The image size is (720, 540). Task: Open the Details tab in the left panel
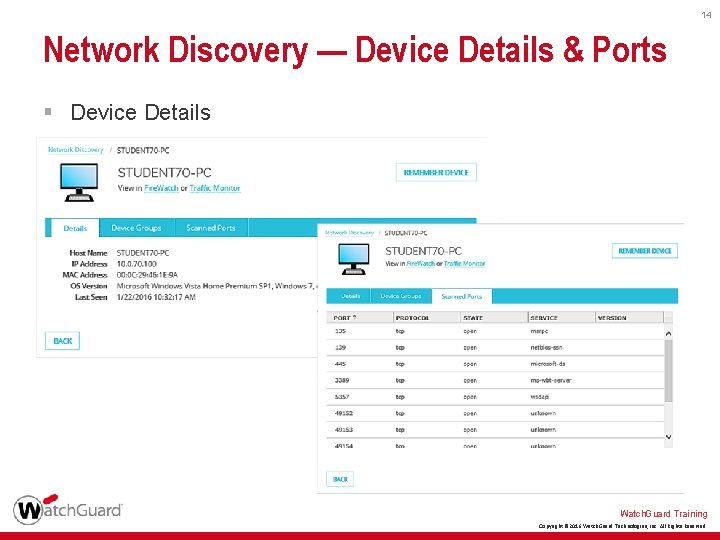coord(75,228)
